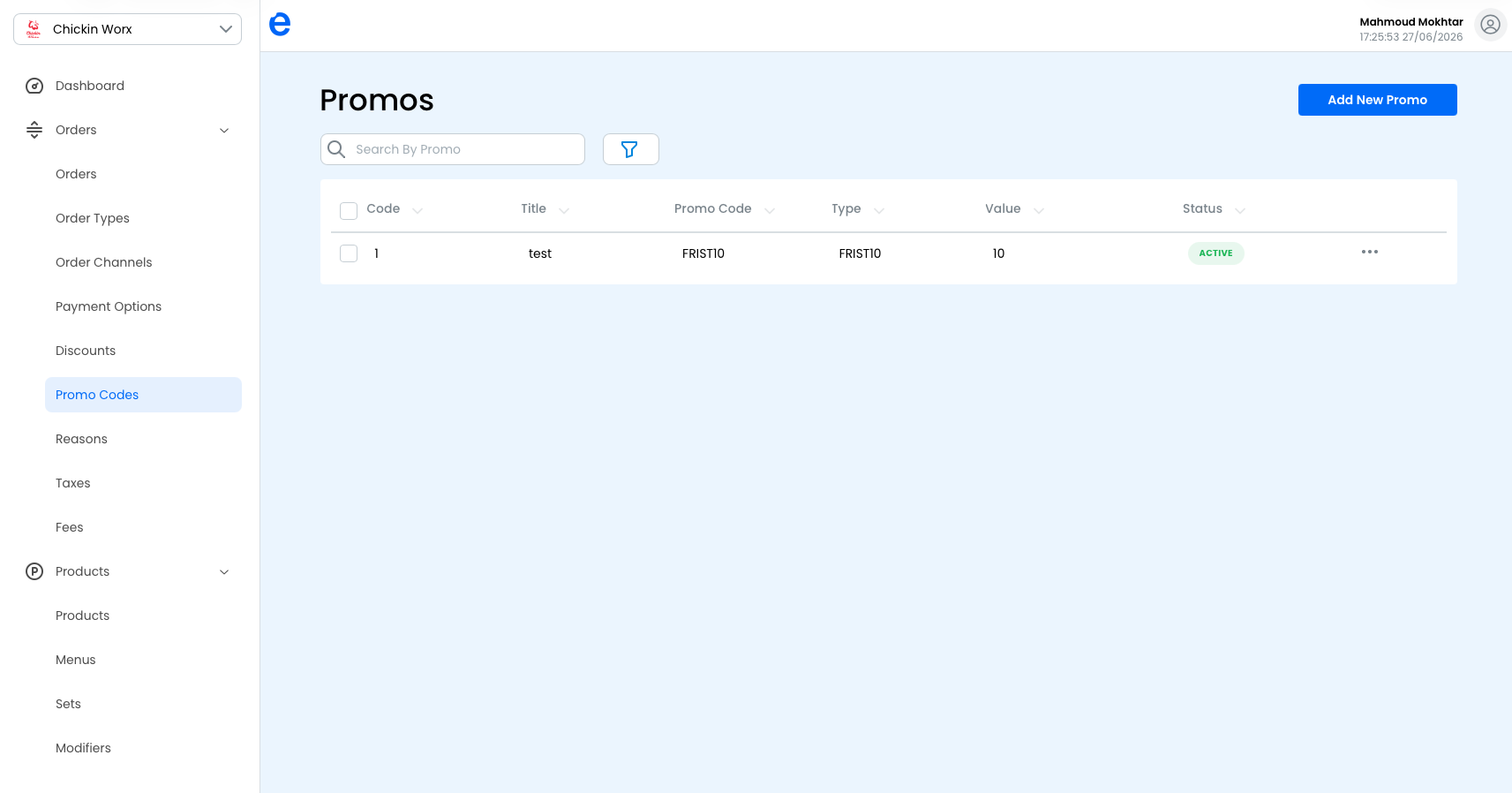Open Products sub-item in sidebar

tap(83, 616)
